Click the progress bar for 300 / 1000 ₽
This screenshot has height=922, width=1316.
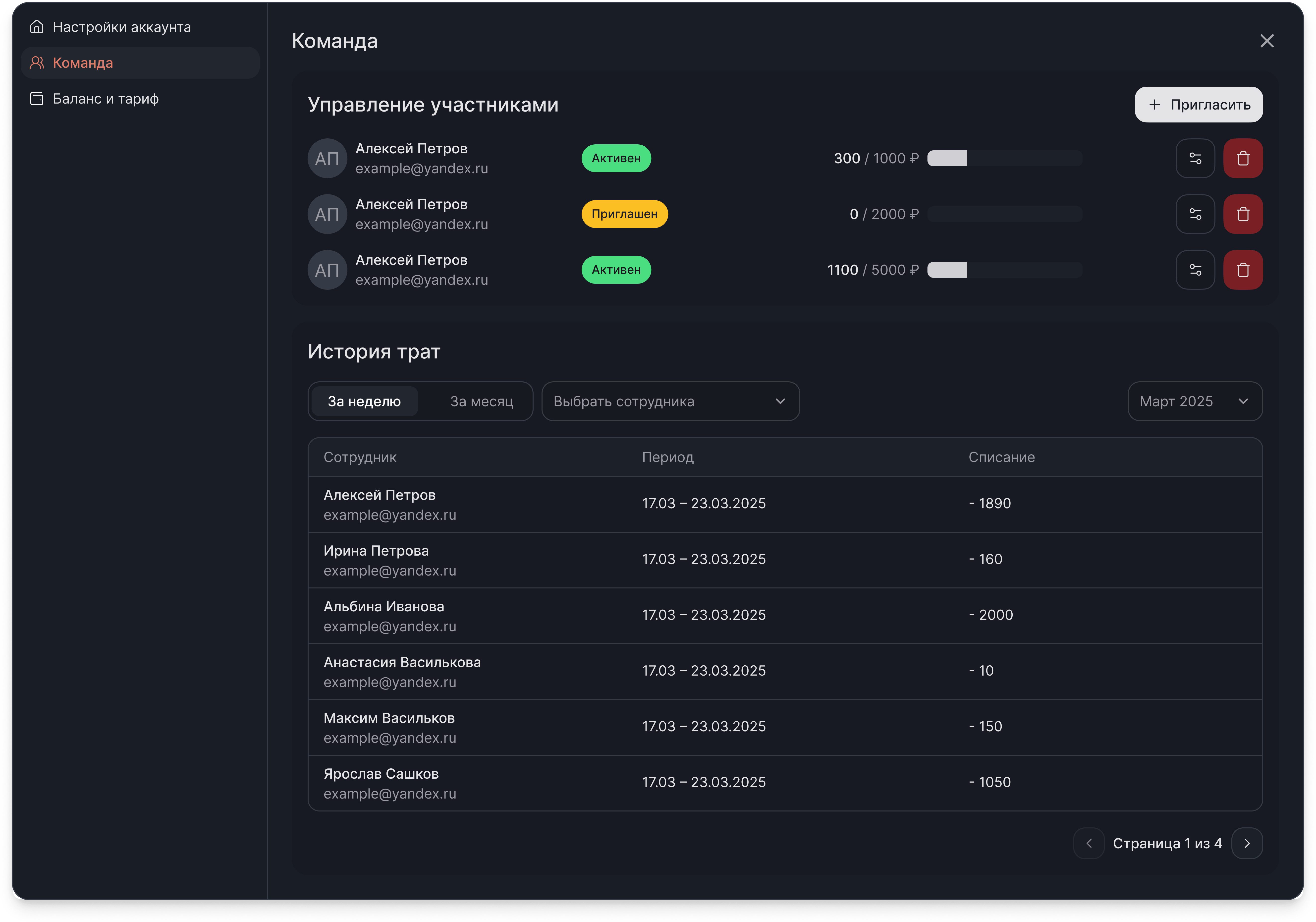[x=1005, y=158]
